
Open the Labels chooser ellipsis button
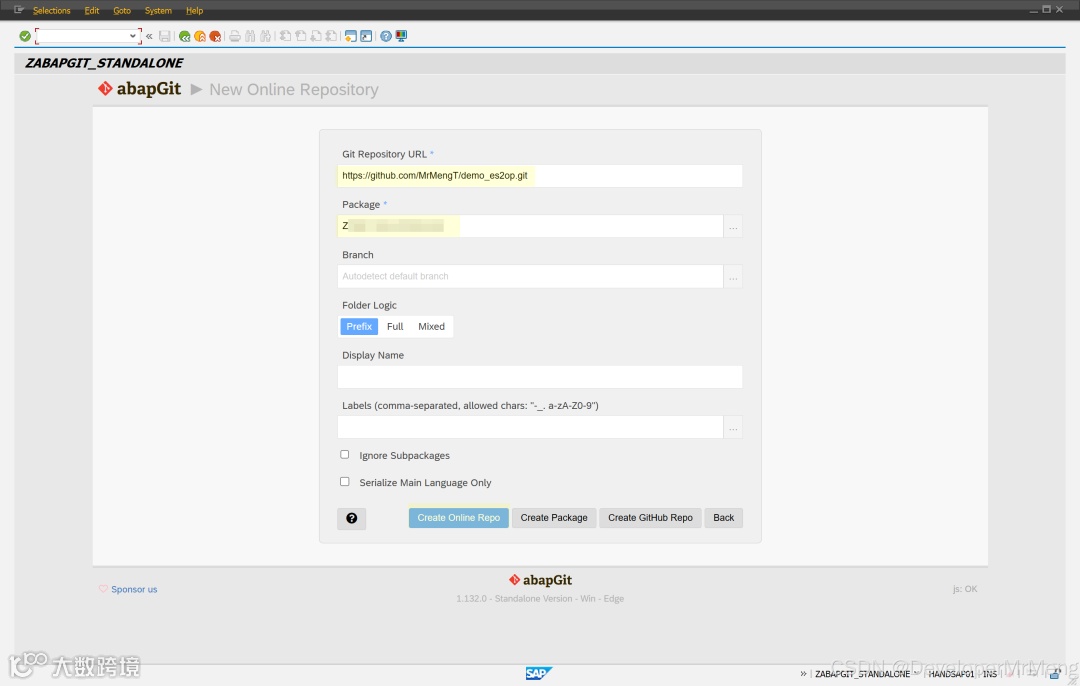tap(733, 427)
